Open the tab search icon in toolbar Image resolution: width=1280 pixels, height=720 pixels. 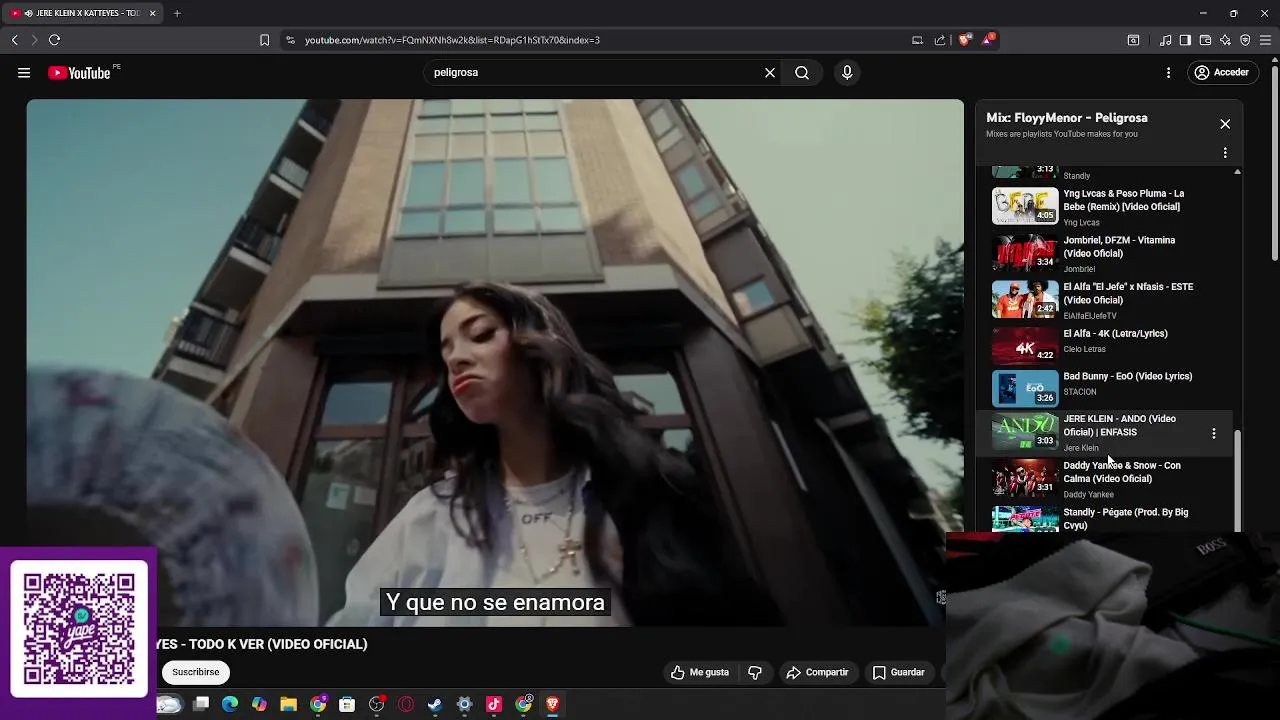(1133, 40)
